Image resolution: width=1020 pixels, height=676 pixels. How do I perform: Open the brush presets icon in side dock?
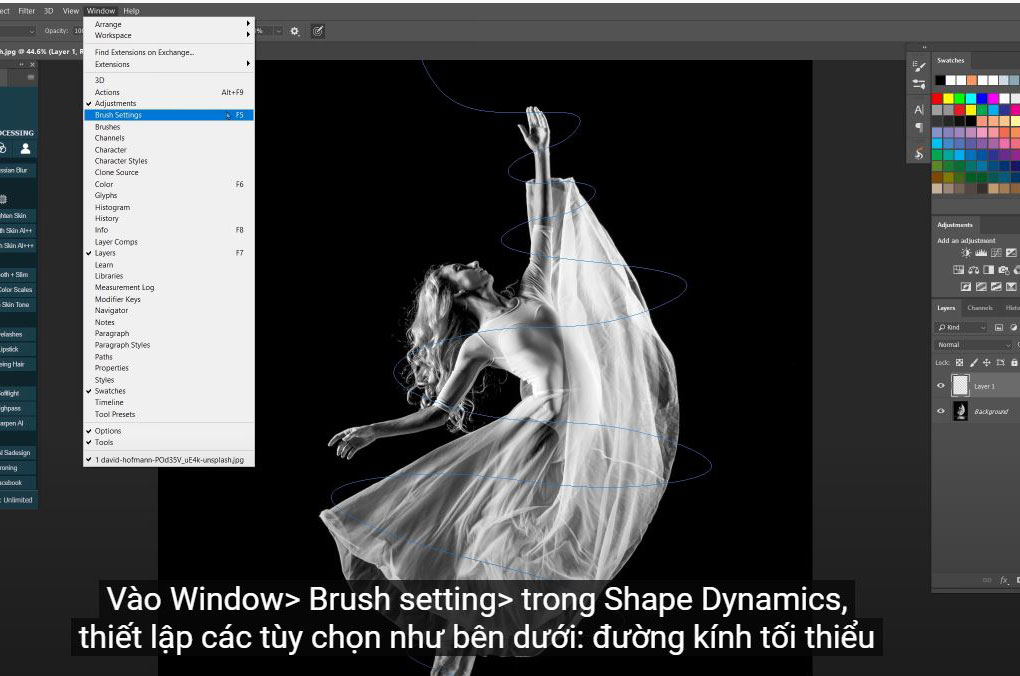[x=919, y=65]
